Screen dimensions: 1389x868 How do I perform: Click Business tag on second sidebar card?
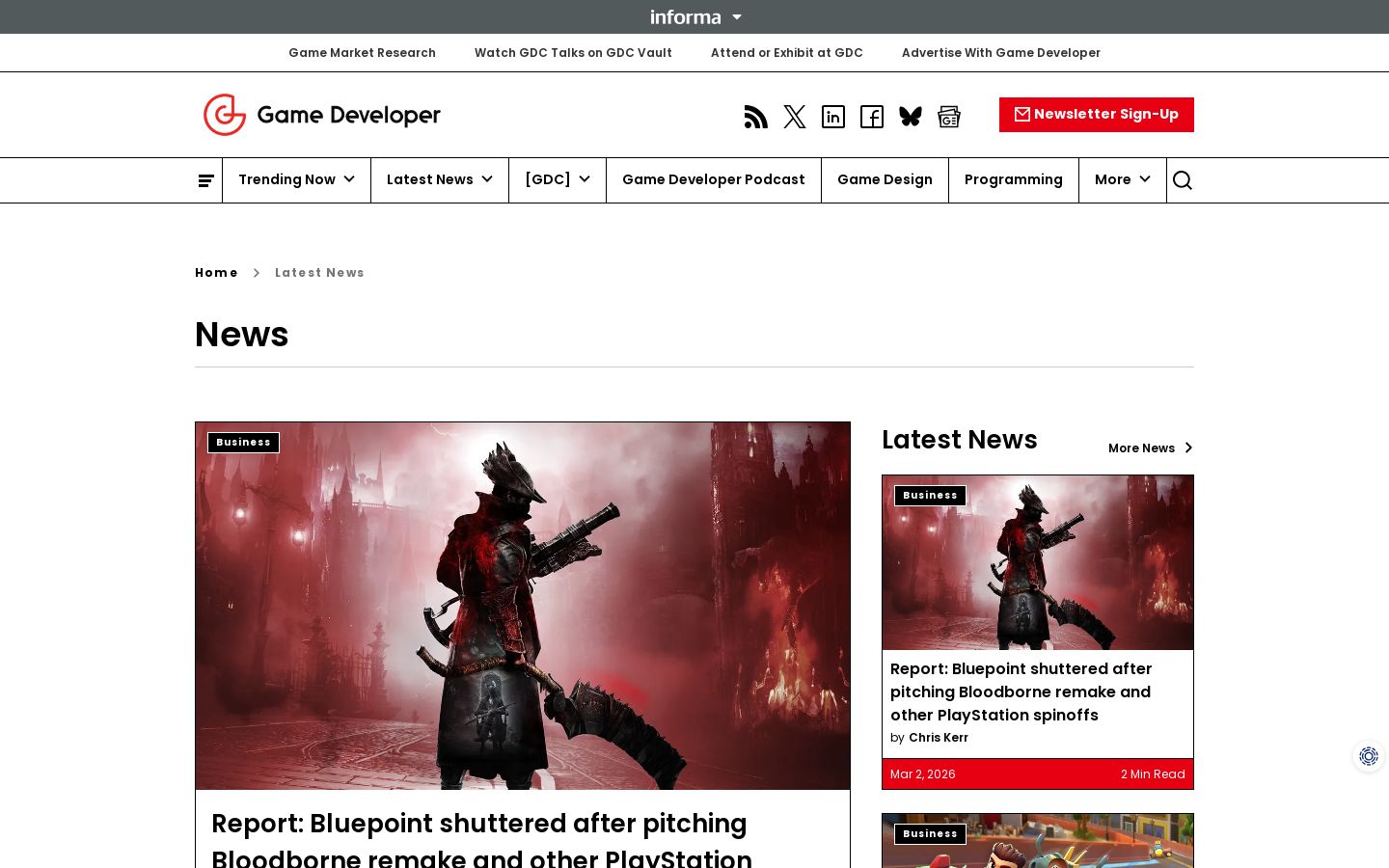tap(930, 834)
